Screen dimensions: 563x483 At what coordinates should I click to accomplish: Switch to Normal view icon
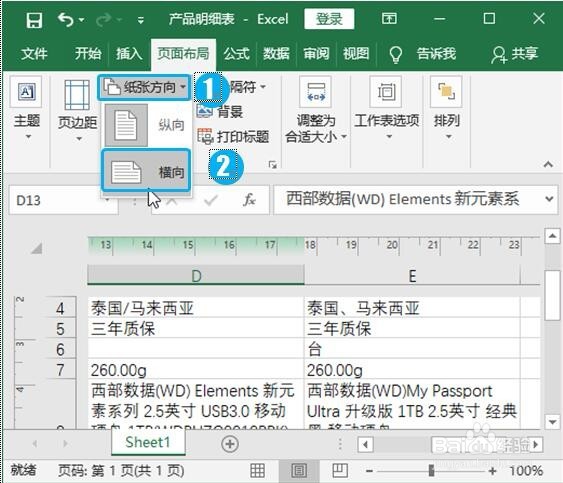pos(257,470)
